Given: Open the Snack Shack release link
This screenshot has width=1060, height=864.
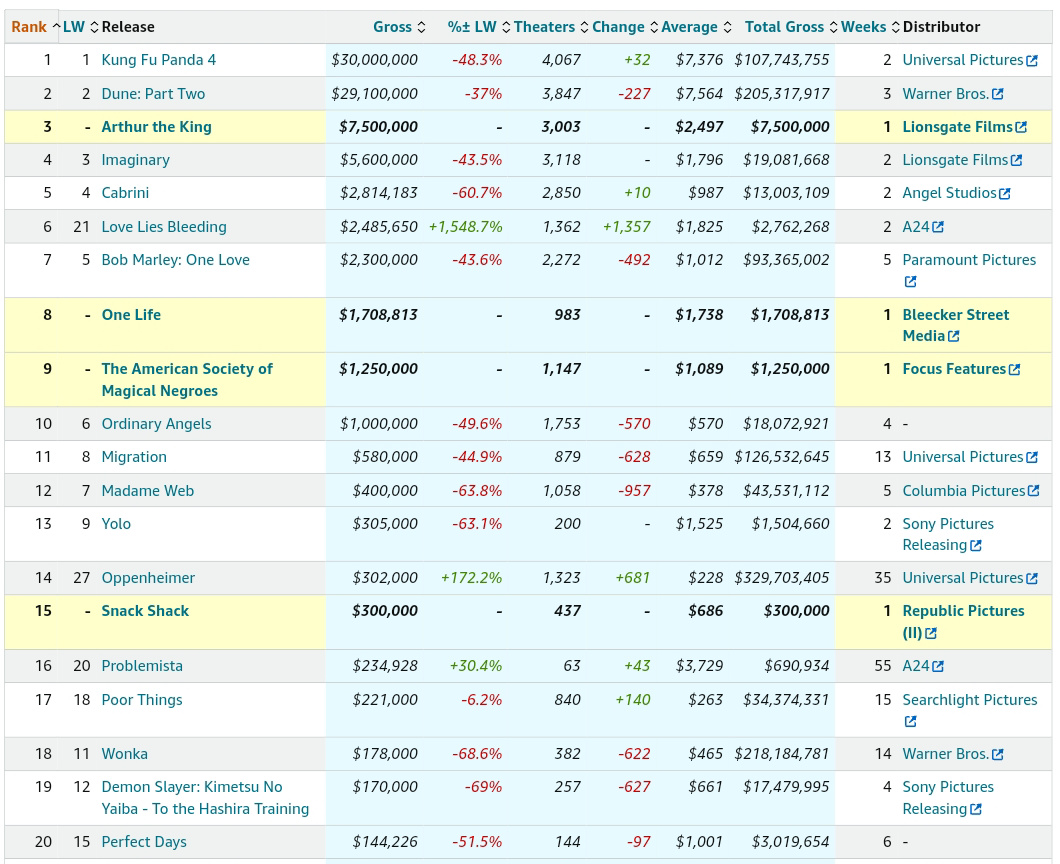Looking at the screenshot, I should coord(145,610).
